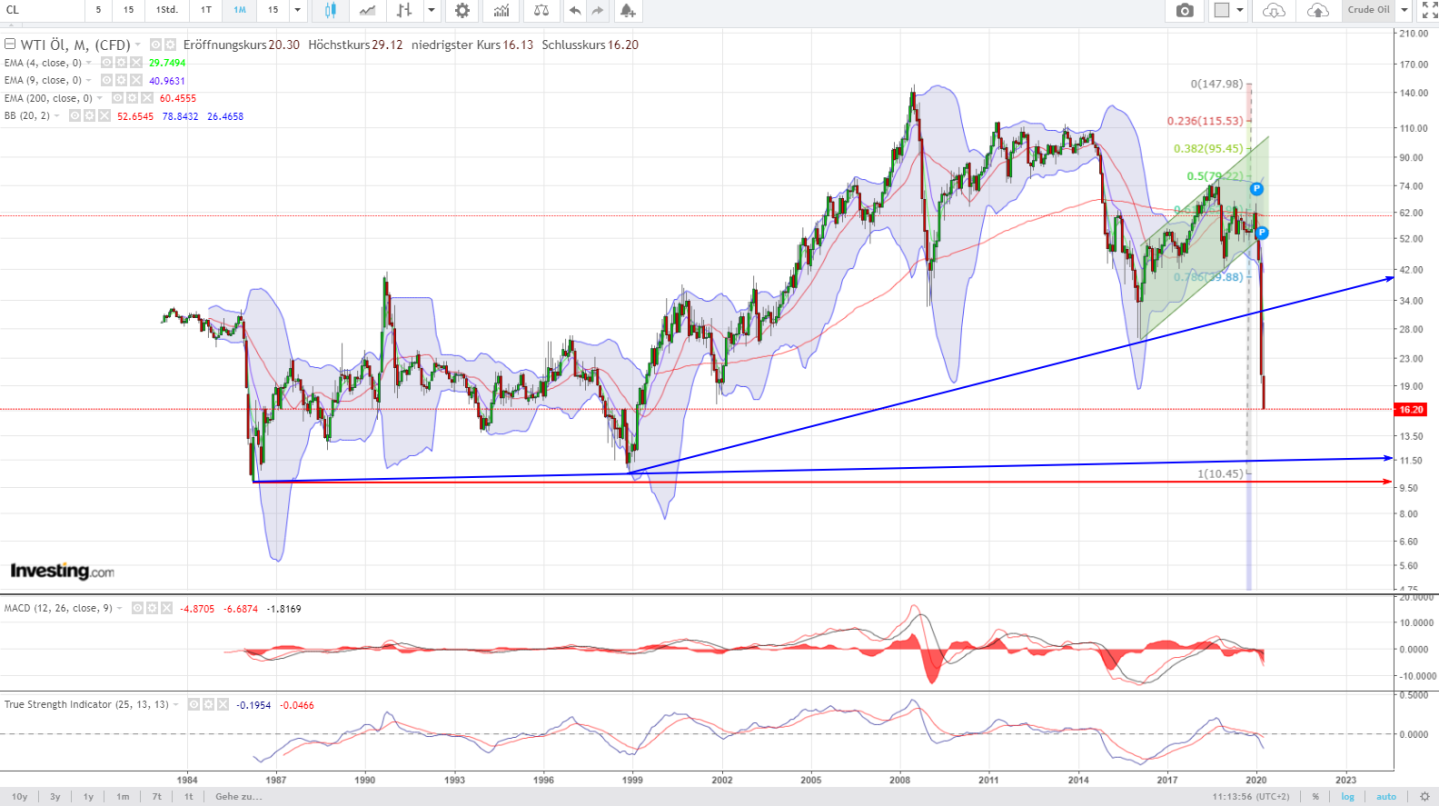Screen dimensions: 1439x806
Task: Open dropdown arrow beside EMA (4, close, 0)
Action: tap(88, 62)
